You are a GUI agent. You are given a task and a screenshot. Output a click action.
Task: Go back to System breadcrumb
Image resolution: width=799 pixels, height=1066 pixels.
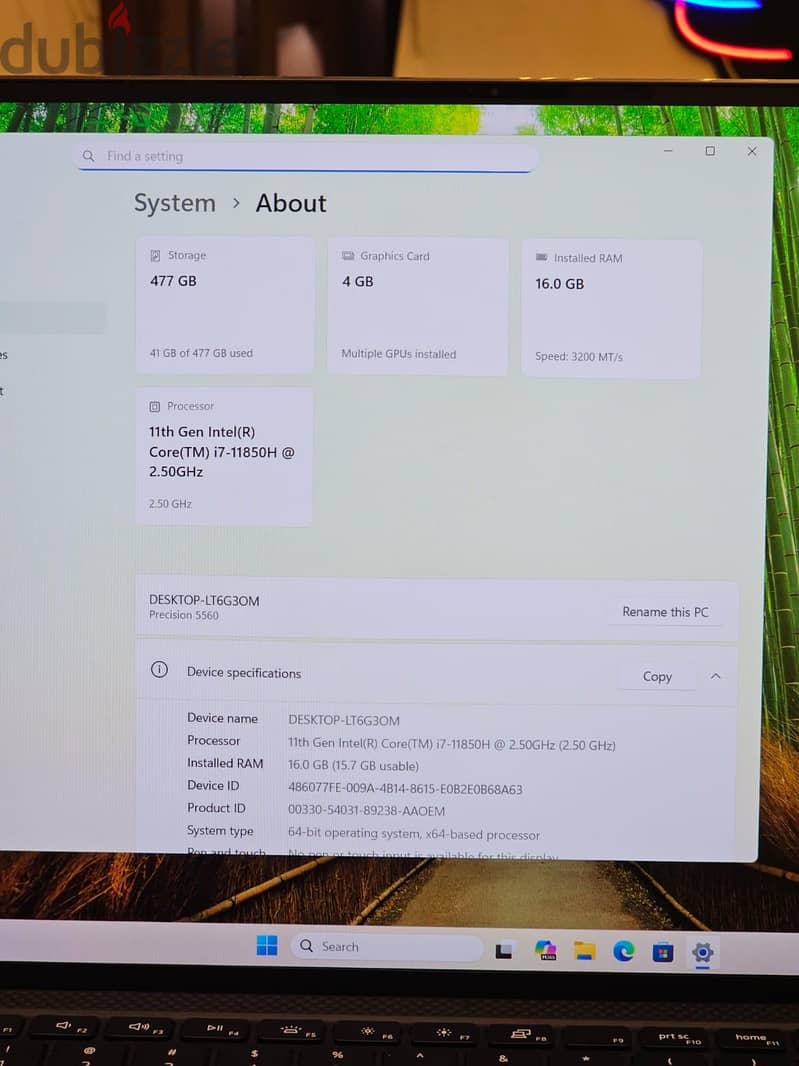(x=174, y=203)
